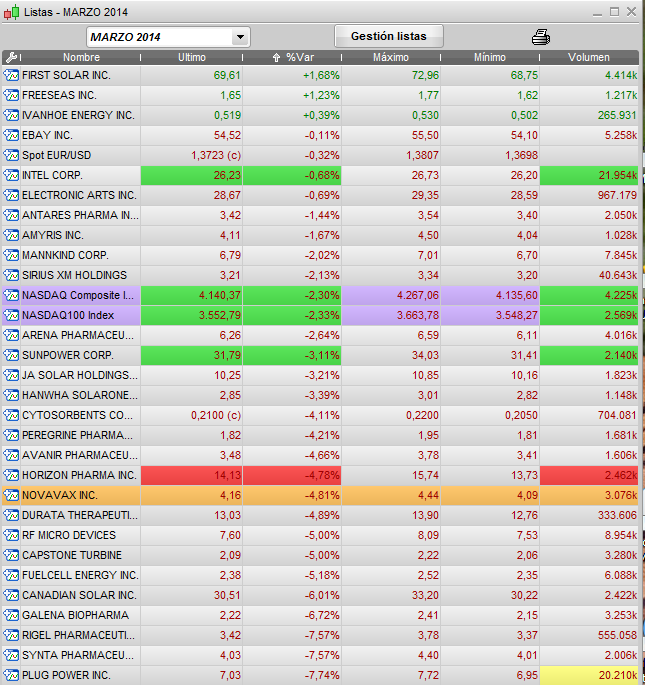Open chart icon for GALENA BIOPHARMA

[x=11, y=616]
